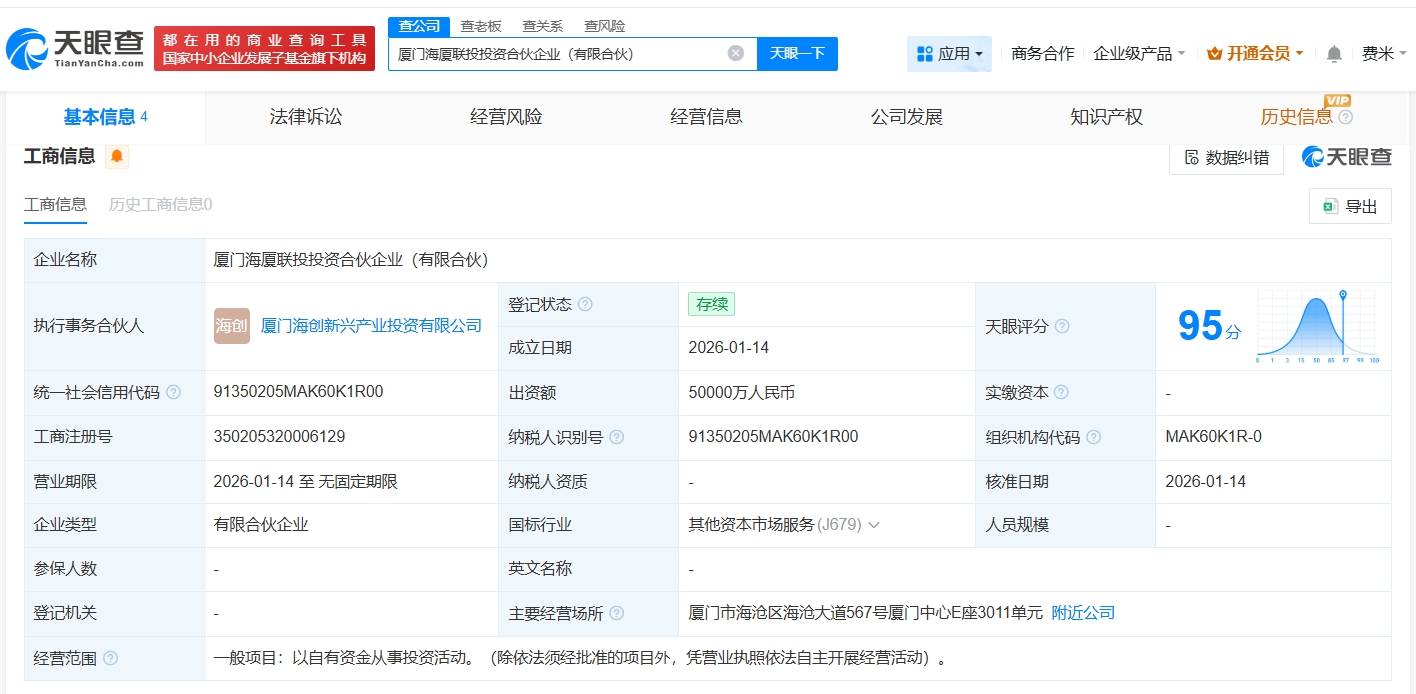This screenshot has height=694, width=1416.
Task: Switch to the 法律诉讼 tab
Action: coord(306,117)
